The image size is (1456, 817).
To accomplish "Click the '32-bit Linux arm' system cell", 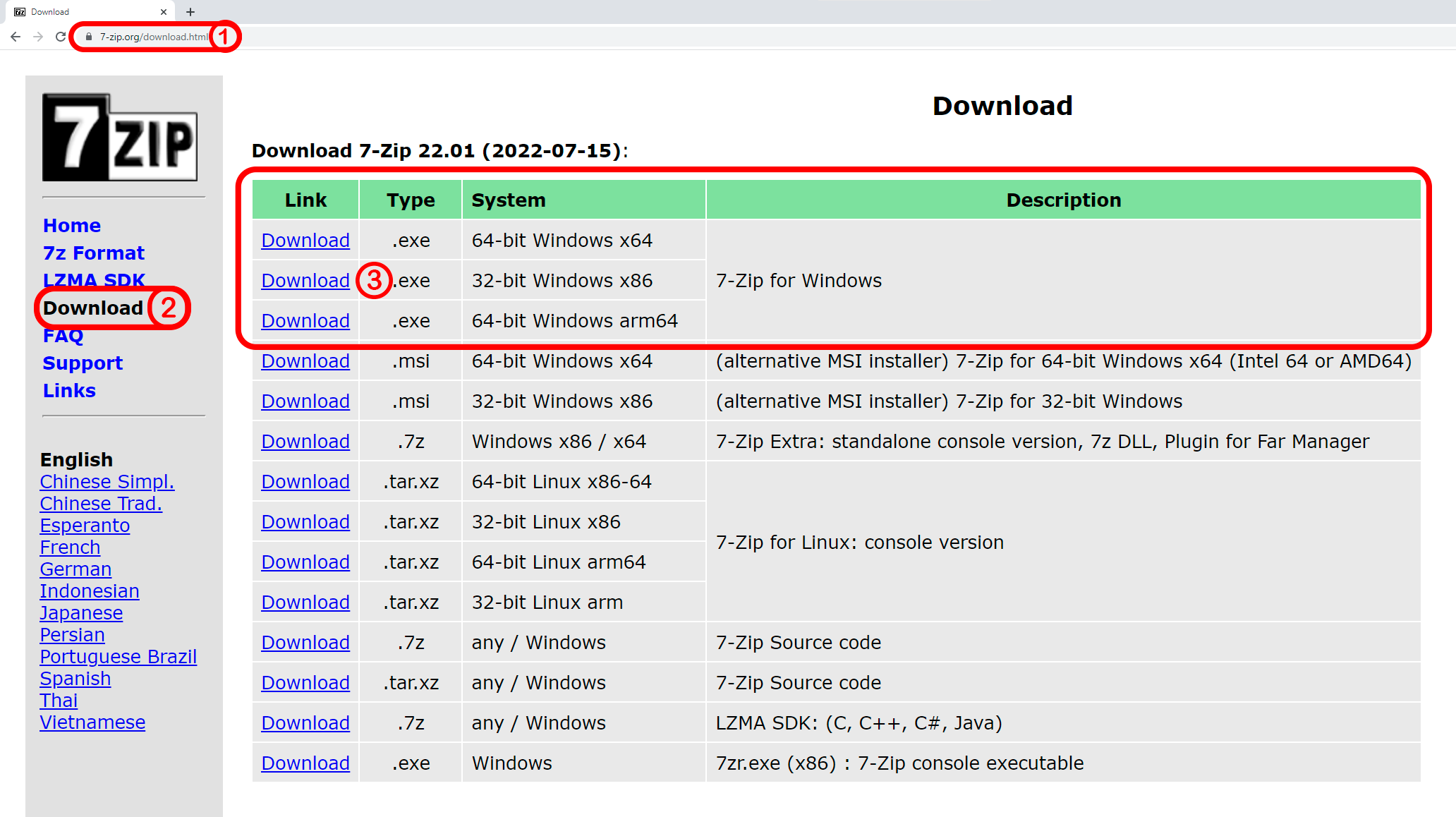I will point(584,603).
